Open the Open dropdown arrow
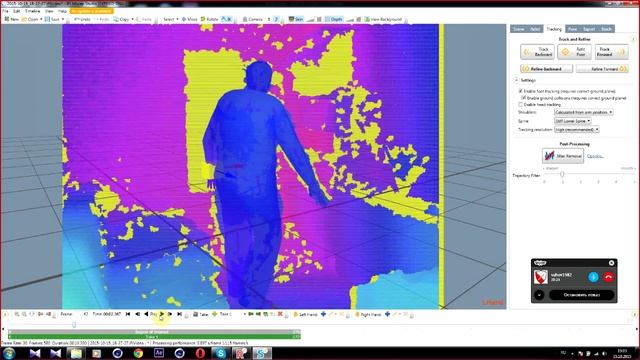 (41, 19)
